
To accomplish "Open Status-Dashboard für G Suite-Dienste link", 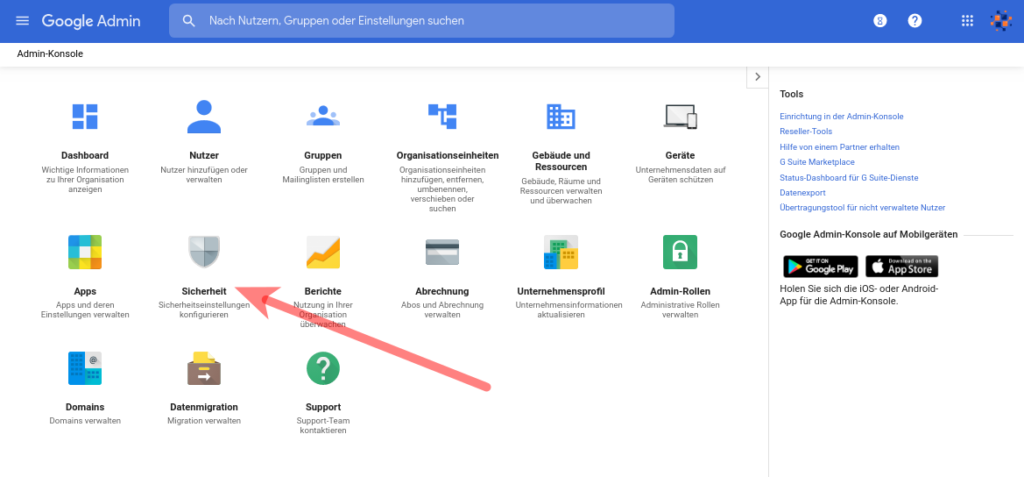I will pos(849,178).
